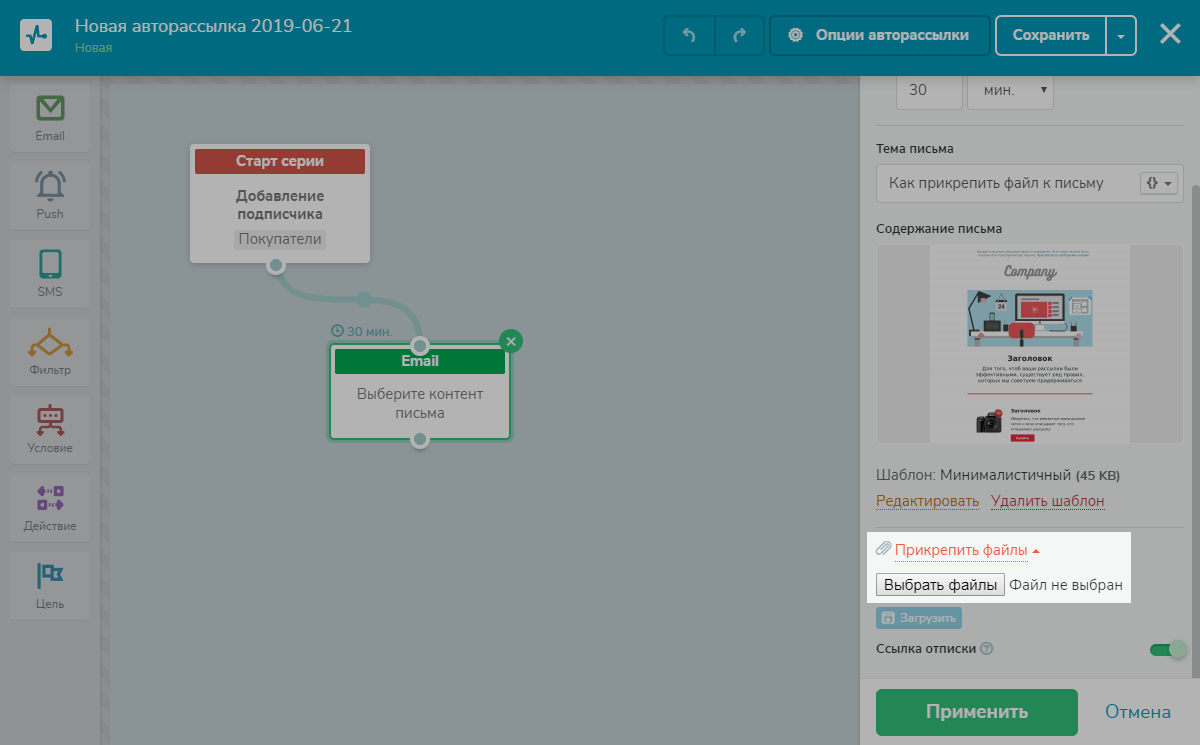Choose the Цель flag icon
The image size is (1200, 745).
pyautogui.click(x=50, y=576)
